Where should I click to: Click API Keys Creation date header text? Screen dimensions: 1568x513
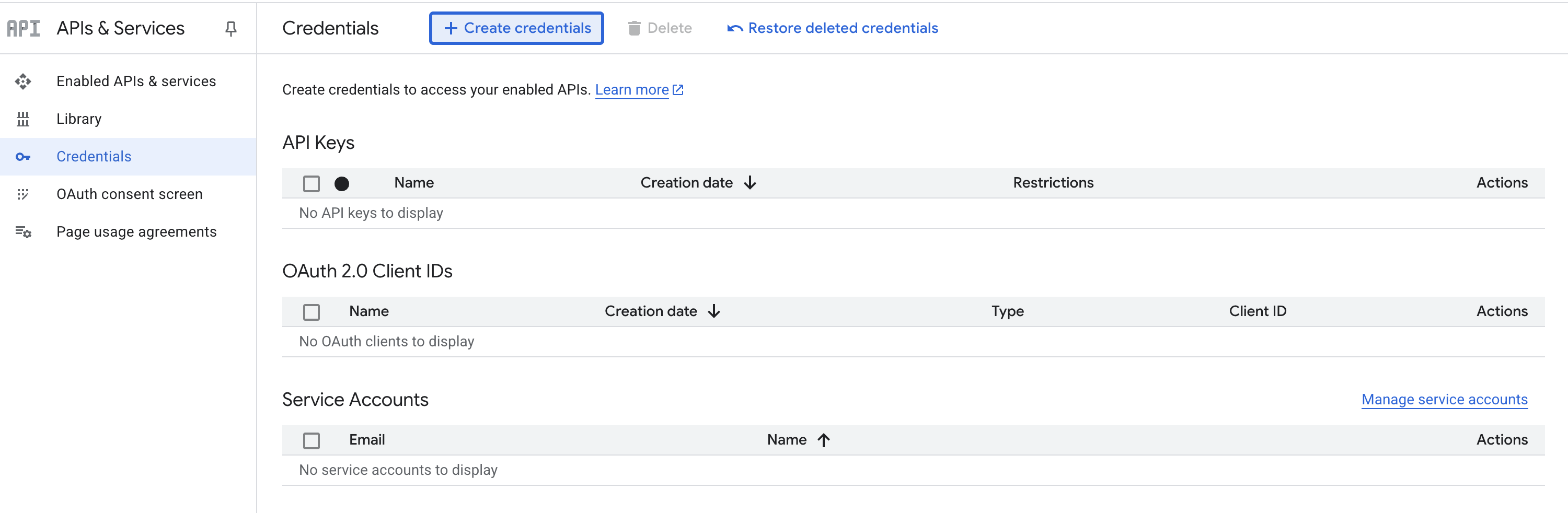[686, 182]
